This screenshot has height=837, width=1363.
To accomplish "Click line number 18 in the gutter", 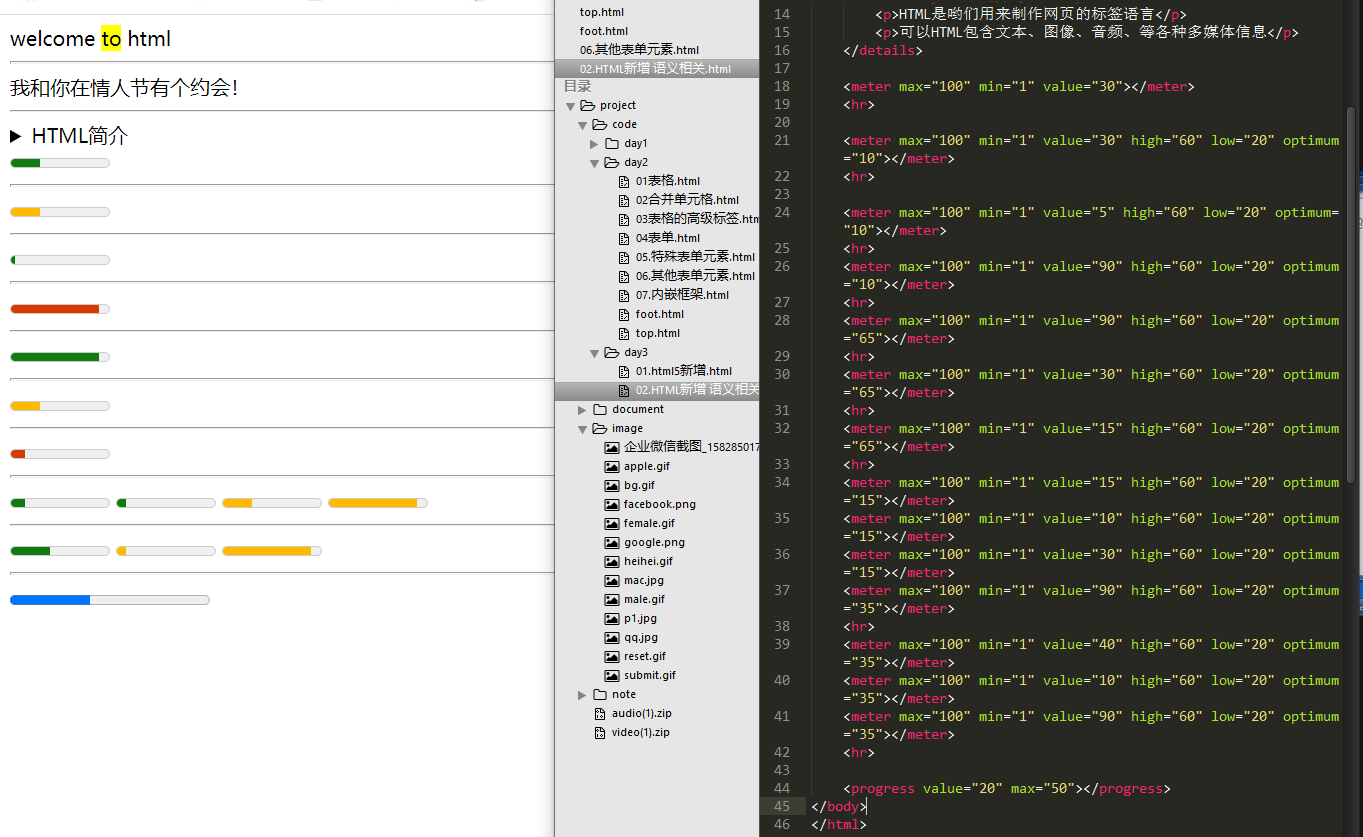I will pos(781,86).
